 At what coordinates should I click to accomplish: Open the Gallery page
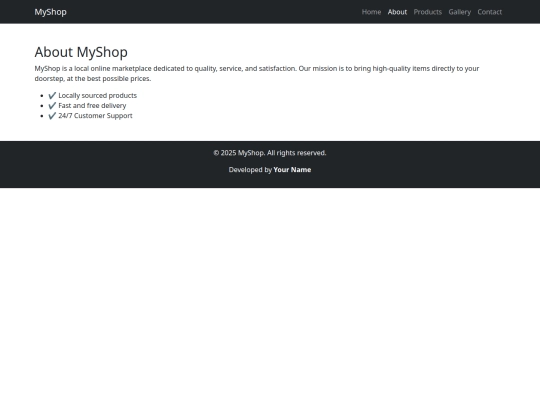click(459, 12)
